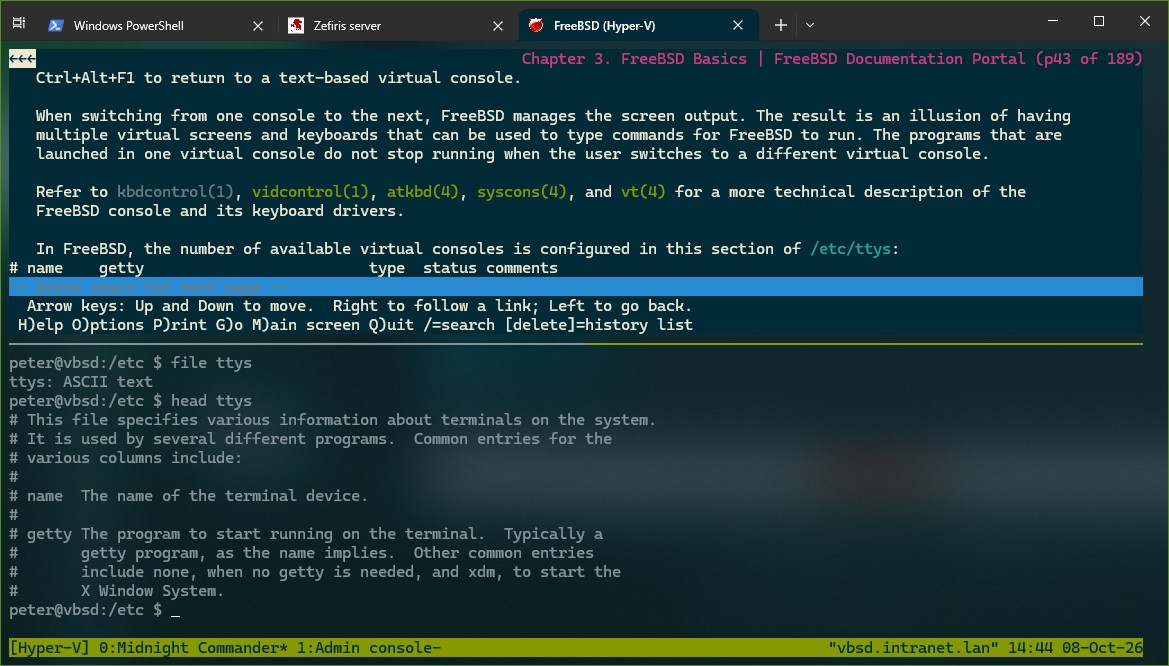1169x666 pixels.
Task: Click the "# name getty type status comments" header line
Action: [283, 268]
